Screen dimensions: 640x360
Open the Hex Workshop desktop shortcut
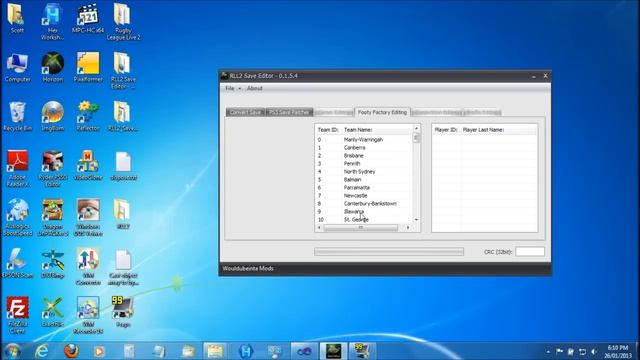click(52, 21)
